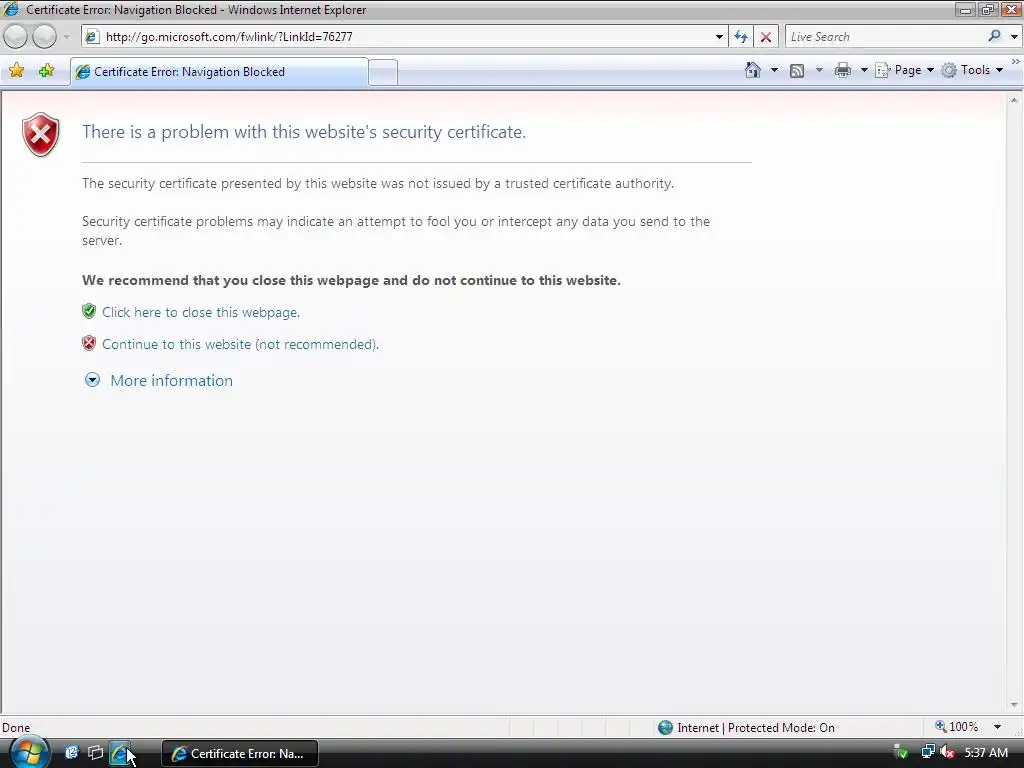Click the network connection tray icon
The height and width of the screenshot is (768, 1024).
(927, 752)
